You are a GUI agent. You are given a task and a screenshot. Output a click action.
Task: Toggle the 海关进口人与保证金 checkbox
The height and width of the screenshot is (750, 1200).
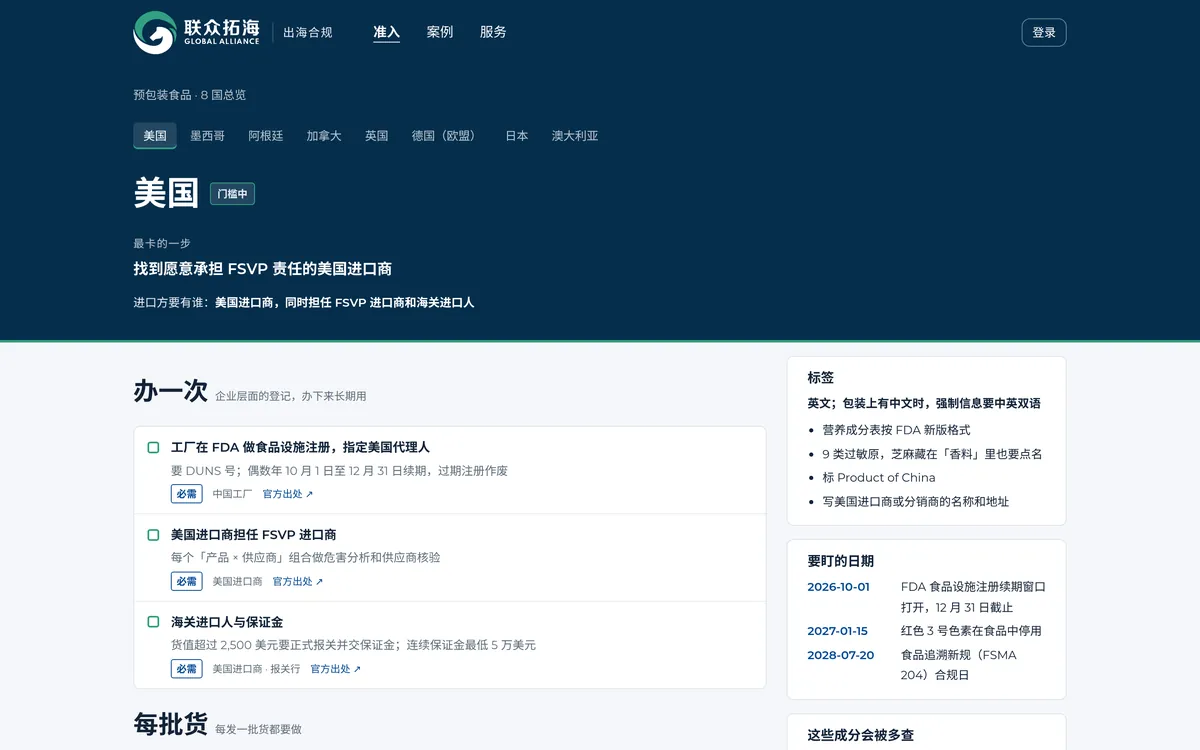153,622
